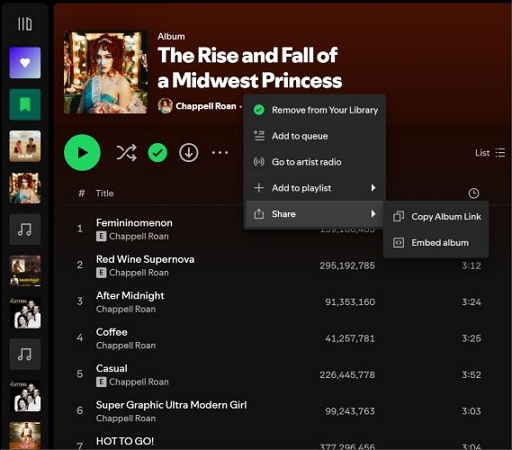Click the clock duration column header
Image resolution: width=512 pixels, height=450 pixels.
tap(474, 193)
